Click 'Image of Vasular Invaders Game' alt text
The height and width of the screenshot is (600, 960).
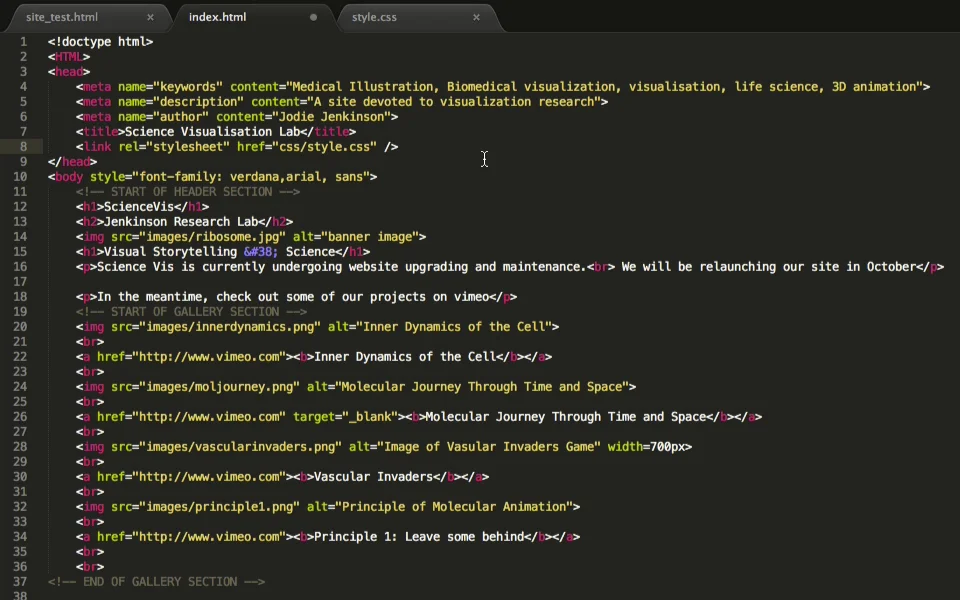click(x=489, y=447)
